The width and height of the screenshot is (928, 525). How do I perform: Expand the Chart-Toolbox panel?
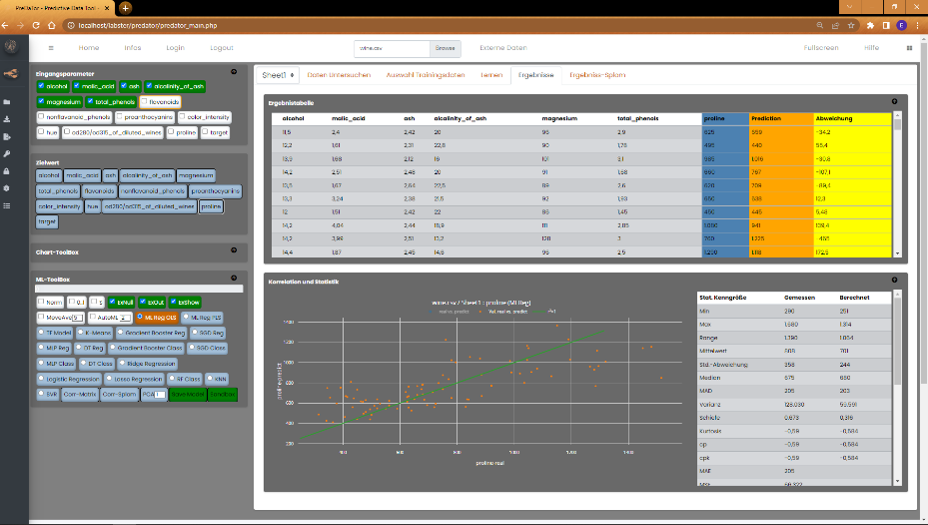click(x=234, y=251)
